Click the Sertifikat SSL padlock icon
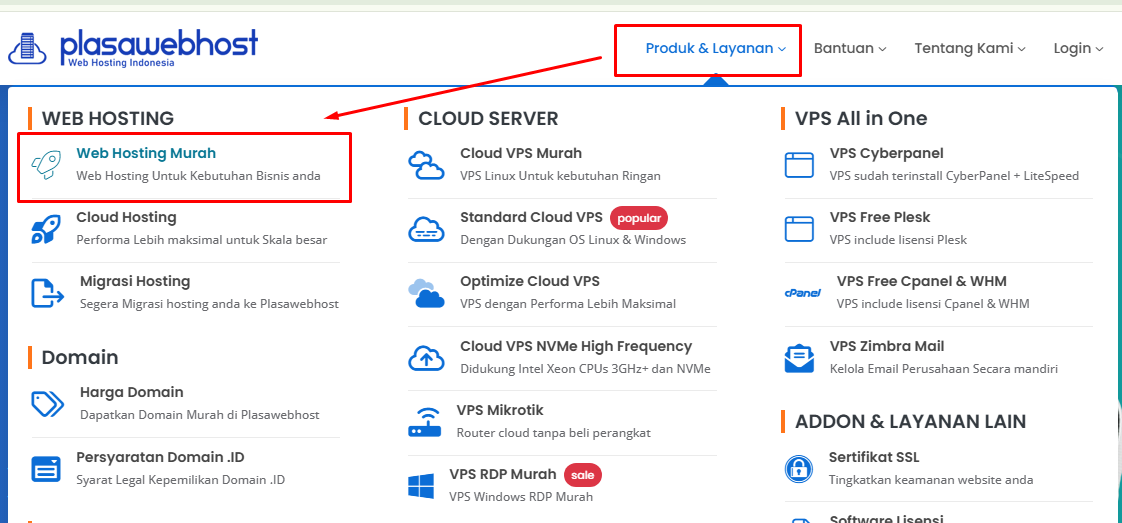The height and width of the screenshot is (523, 1122). 799,469
